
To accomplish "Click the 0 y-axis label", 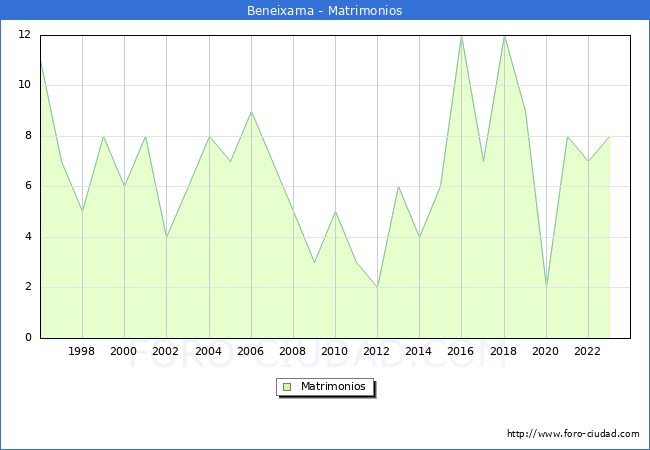I will (x=28, y=338).
